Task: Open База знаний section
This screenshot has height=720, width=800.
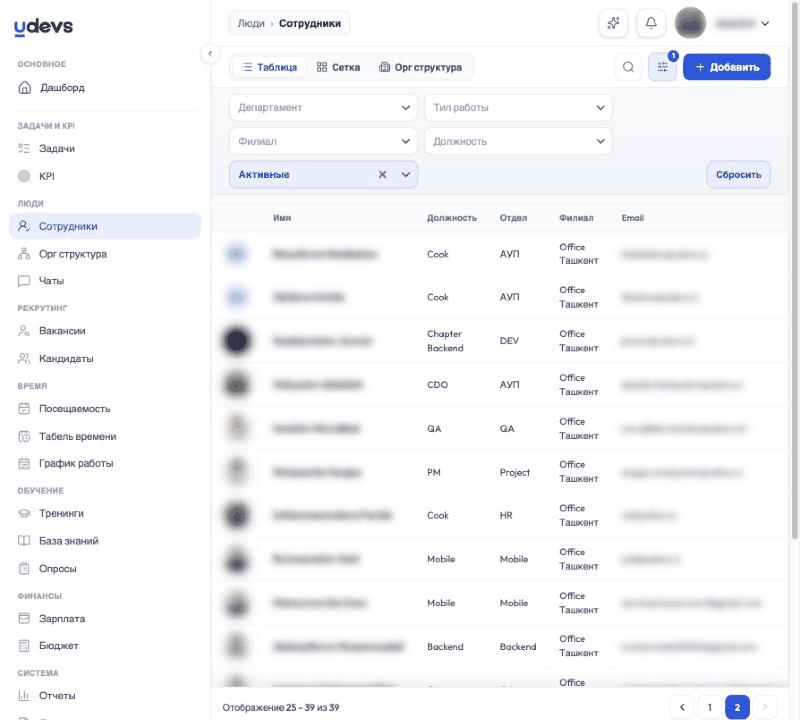Action: click(x=105, y=541)
